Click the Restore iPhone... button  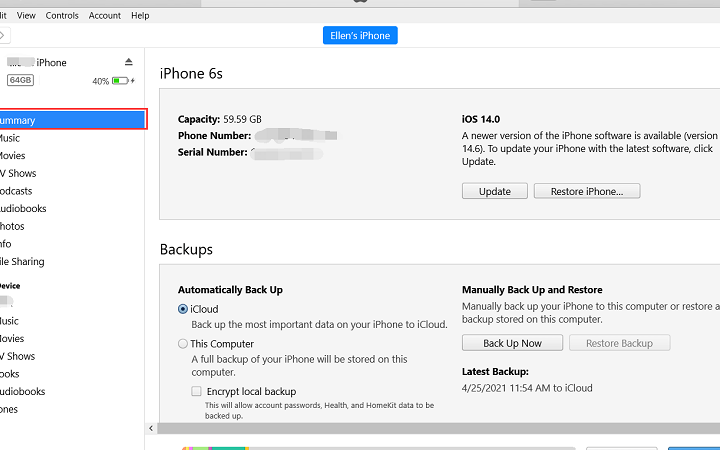(x=587, y=191)
